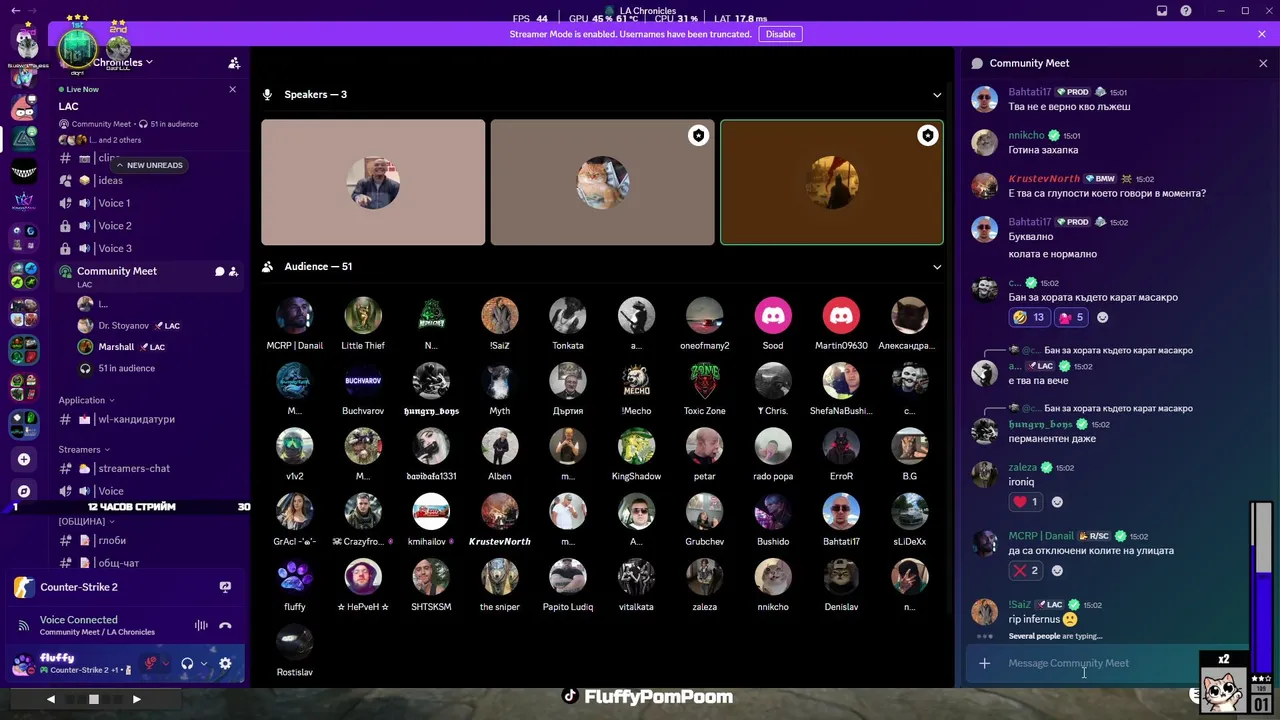Toggle the muted microphone button
The image size is (1280, 720).
coord(151,663)
